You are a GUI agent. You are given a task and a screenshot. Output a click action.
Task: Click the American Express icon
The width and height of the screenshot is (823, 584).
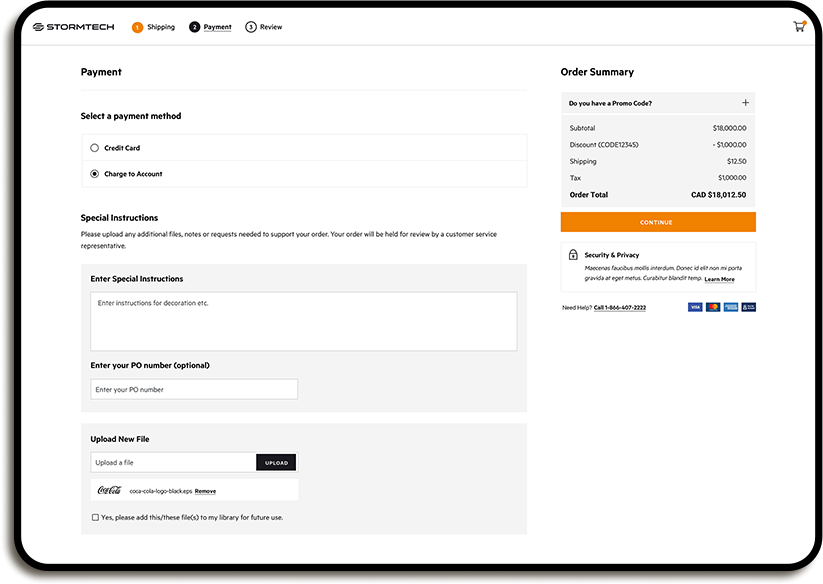[730, 307]
